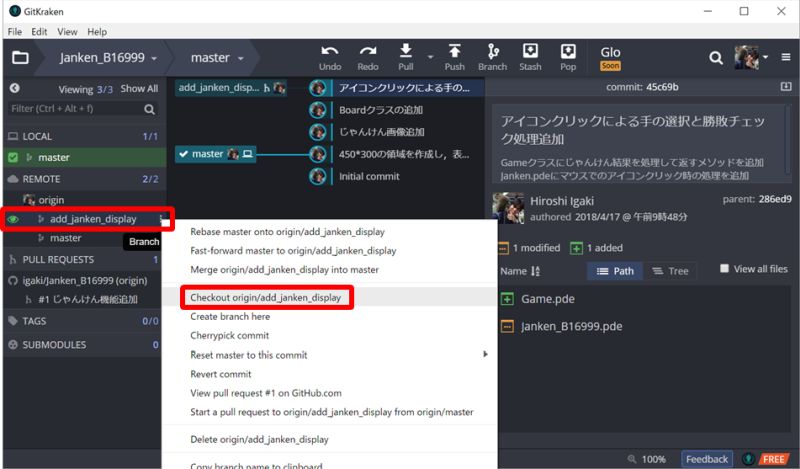
Task: Choose Merge origin/add_janken_display into master
Action: tap(284, 269)
